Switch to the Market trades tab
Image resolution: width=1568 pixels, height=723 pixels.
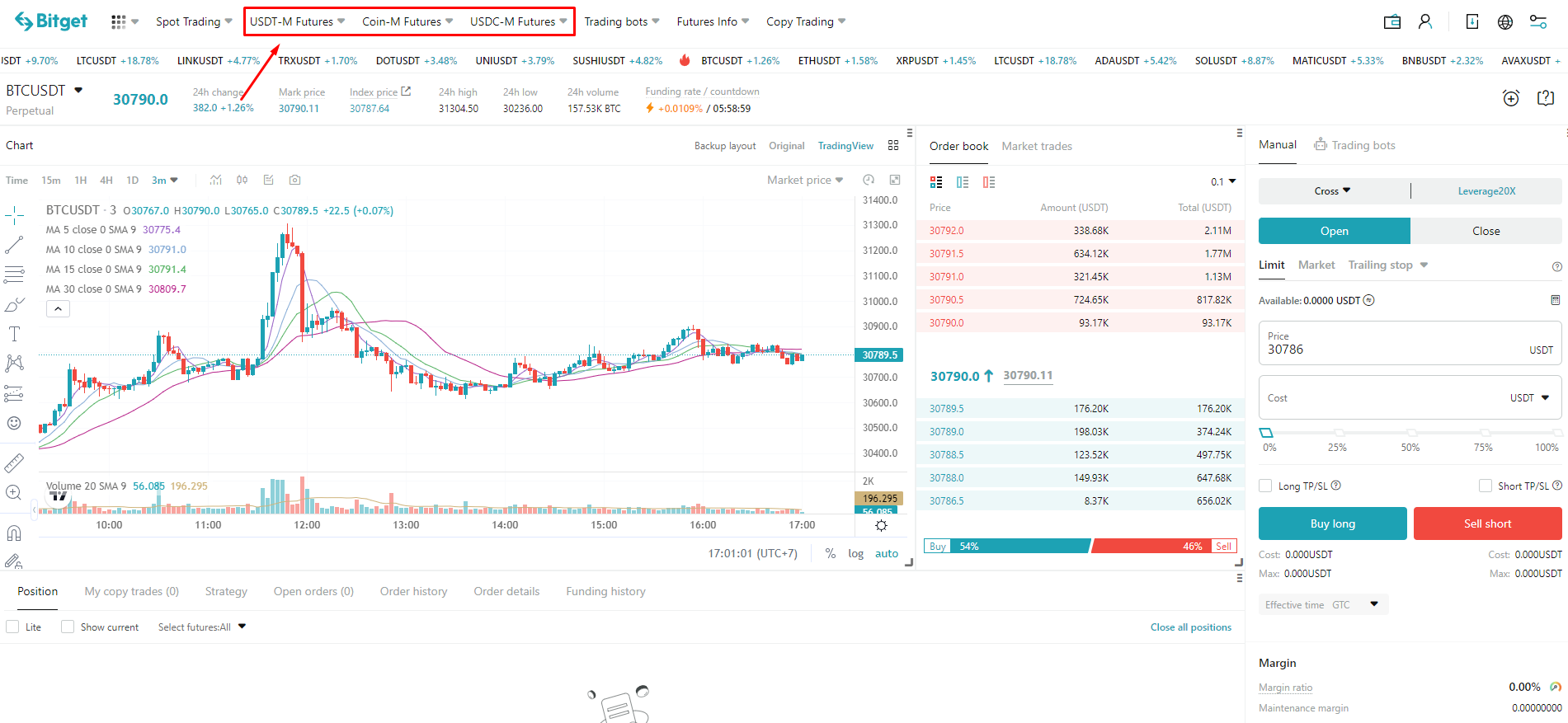point(1037,146)
